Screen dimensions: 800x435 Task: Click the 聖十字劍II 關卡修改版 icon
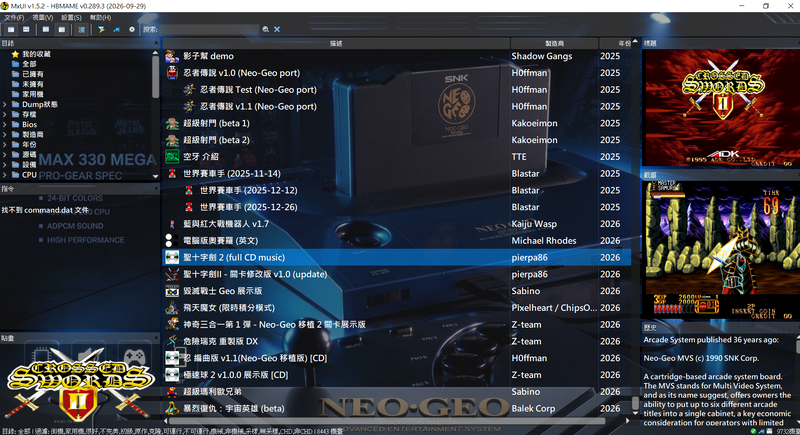pos(172,274)
